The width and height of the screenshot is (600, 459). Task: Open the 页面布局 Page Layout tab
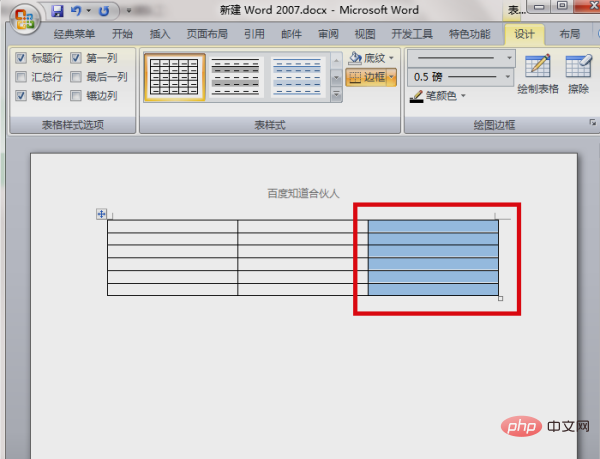tap(207, 33)
